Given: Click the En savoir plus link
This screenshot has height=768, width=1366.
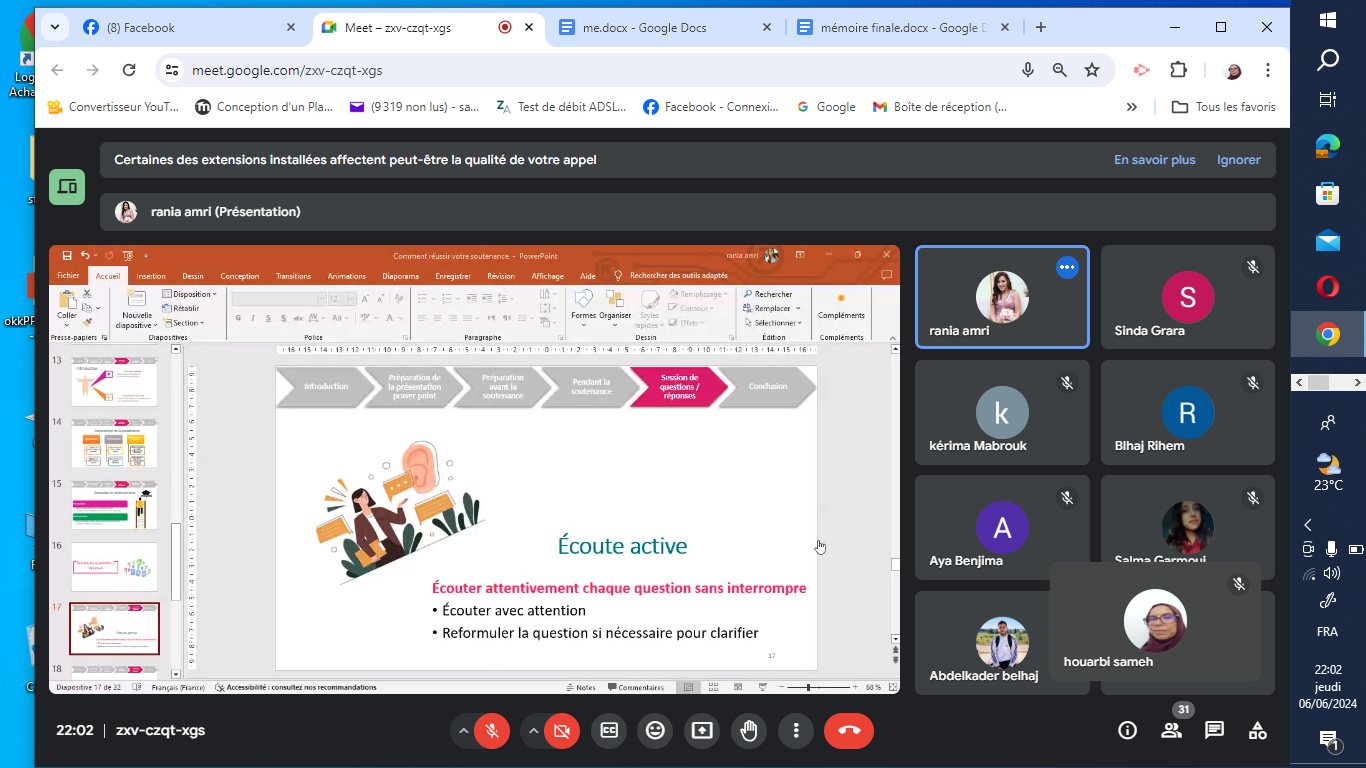Looking at the screenshot, I should 1154,160.
